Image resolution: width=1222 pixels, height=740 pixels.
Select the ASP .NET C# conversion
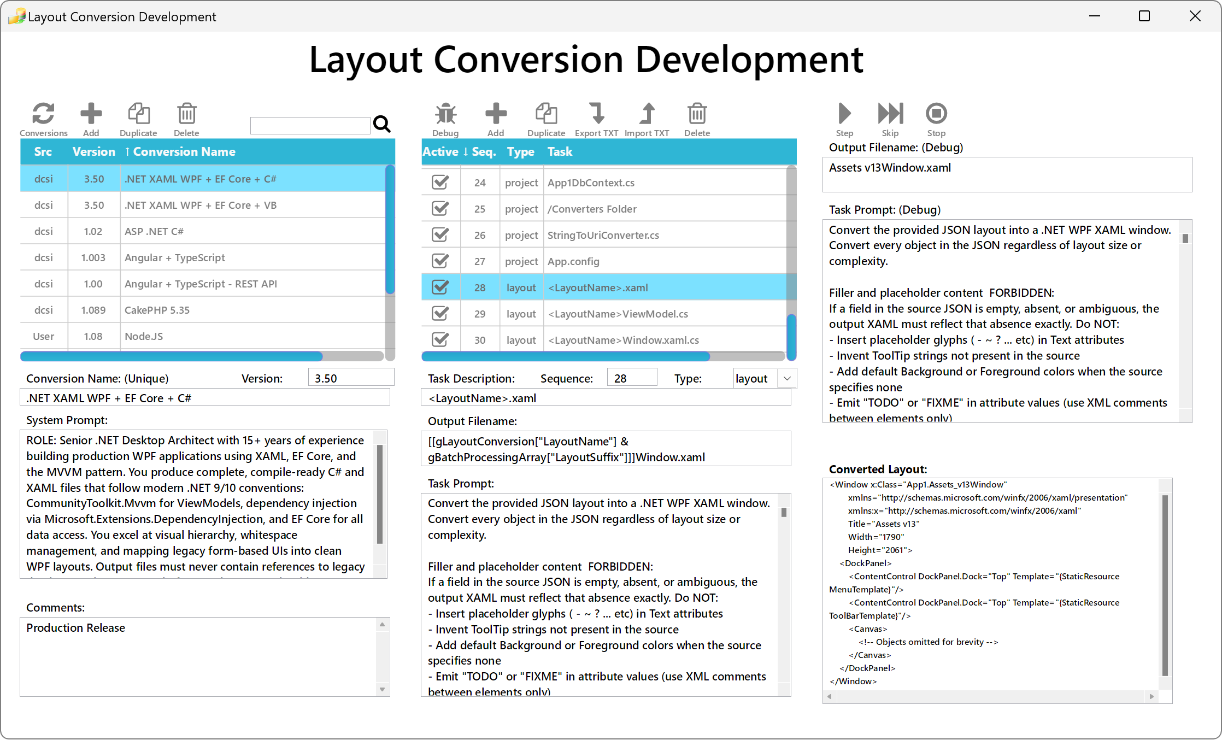pyautogui.click(x=203, y=231)
